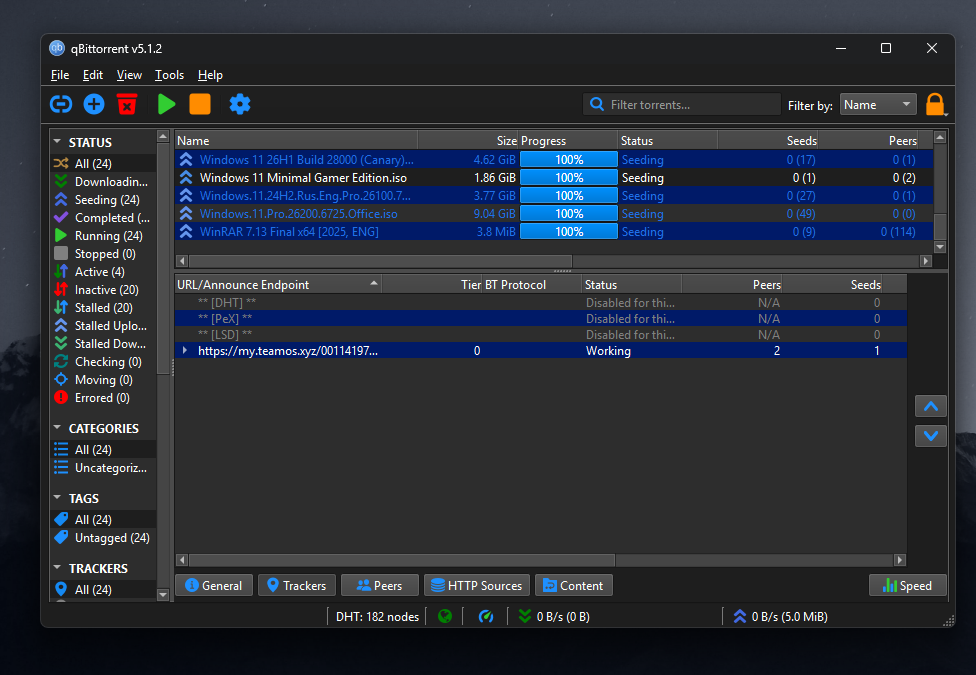Click progress bar of WinRAR 7.13 torrent
This screenshot has height=675, width=976.
(568, 232)
